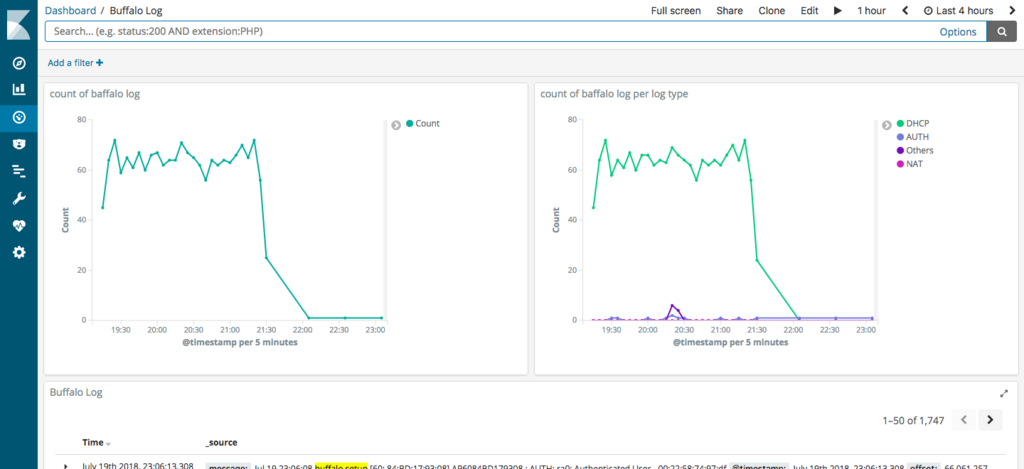Open Dev Tools wrench icon
The image size is (1024, 469).
pos(19,199)
